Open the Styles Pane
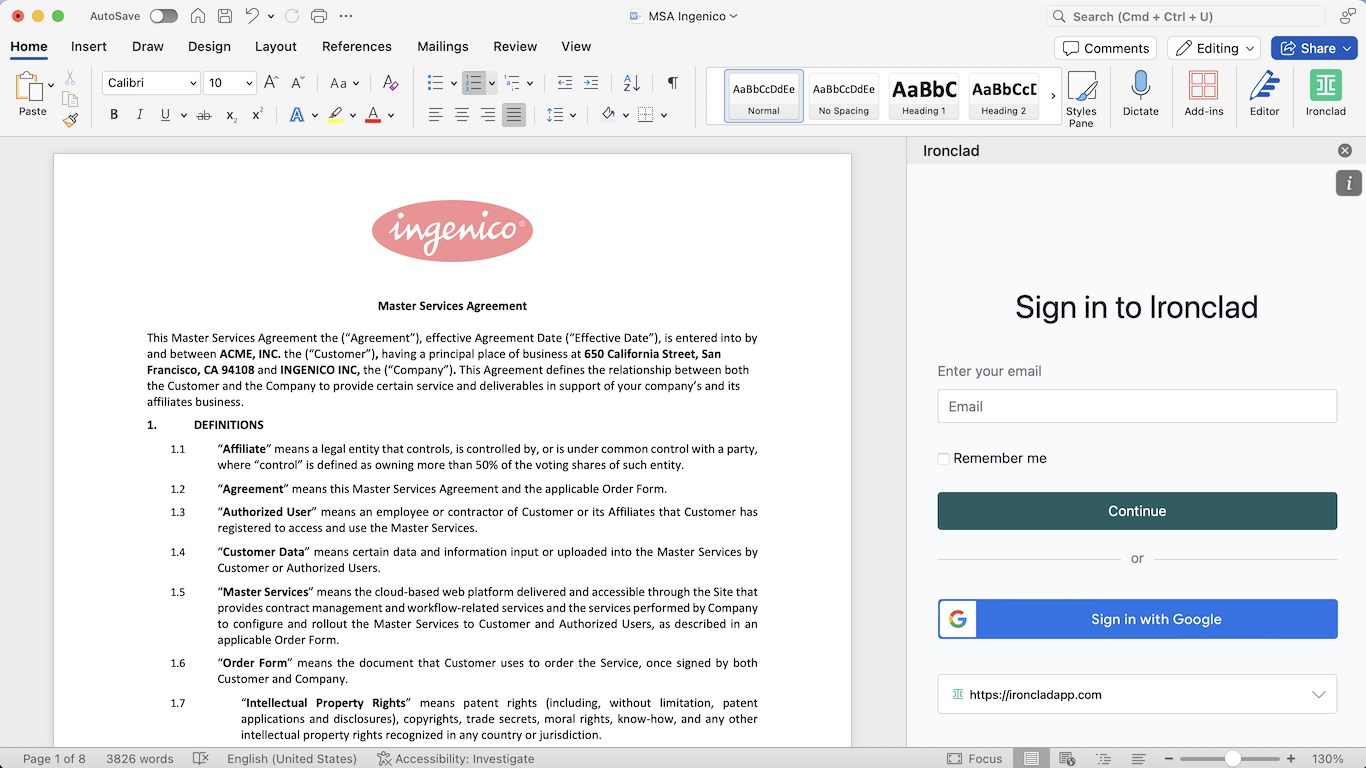 (1081, 99)
